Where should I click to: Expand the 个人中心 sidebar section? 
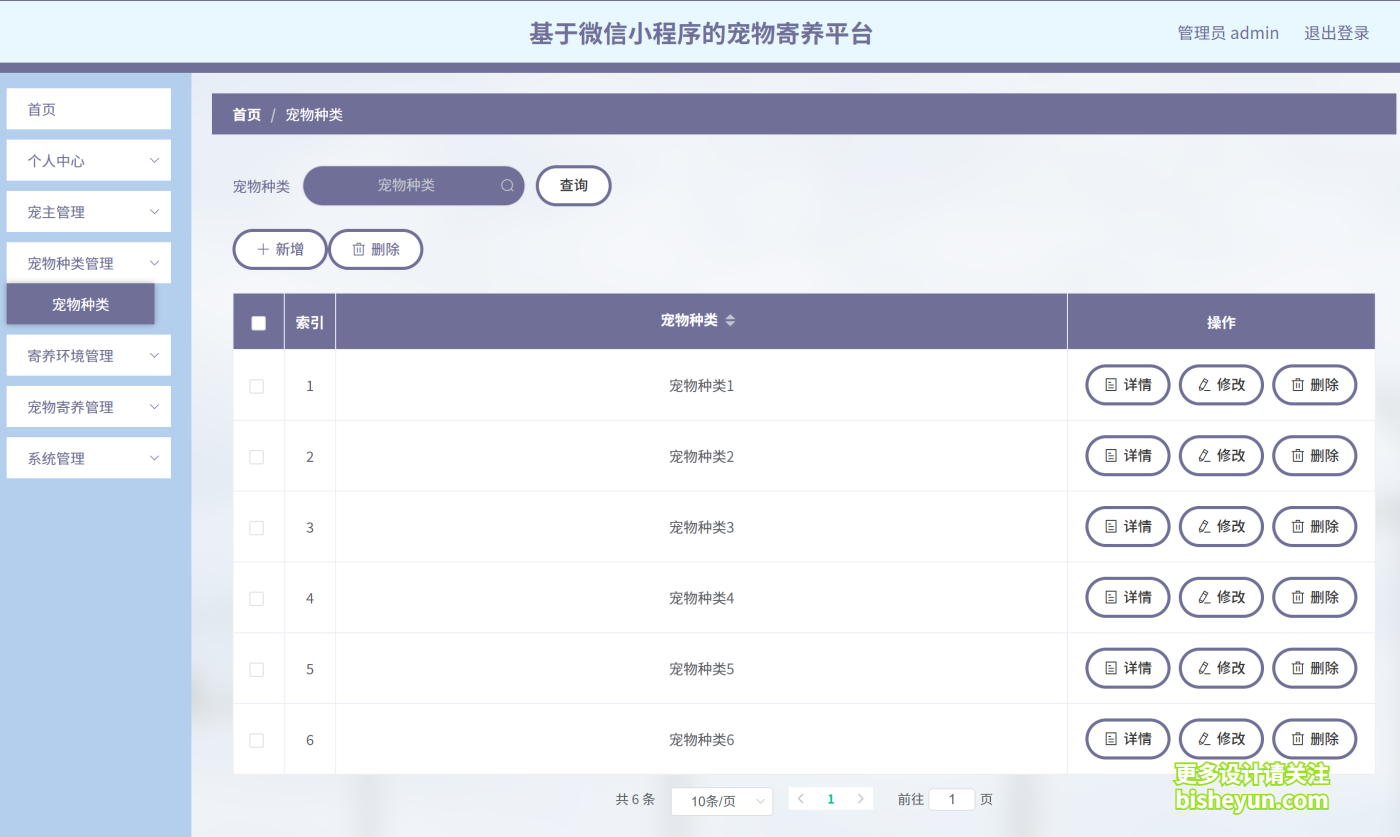point(88,160)
